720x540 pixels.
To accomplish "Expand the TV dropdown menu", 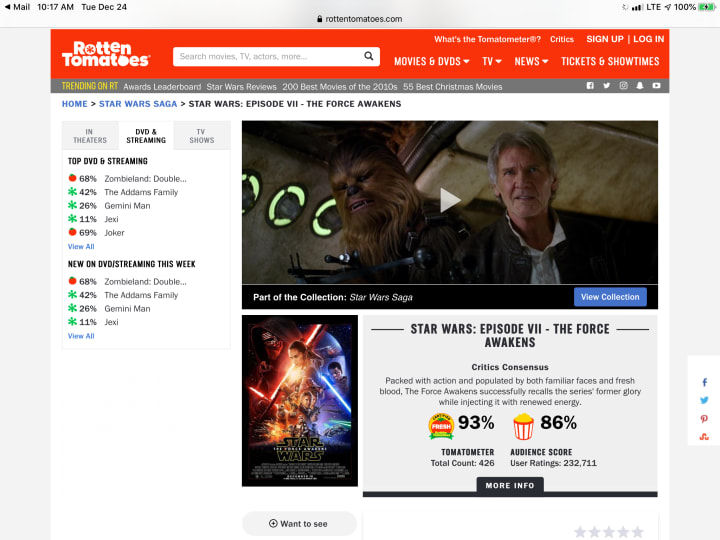I will (492, 61).
